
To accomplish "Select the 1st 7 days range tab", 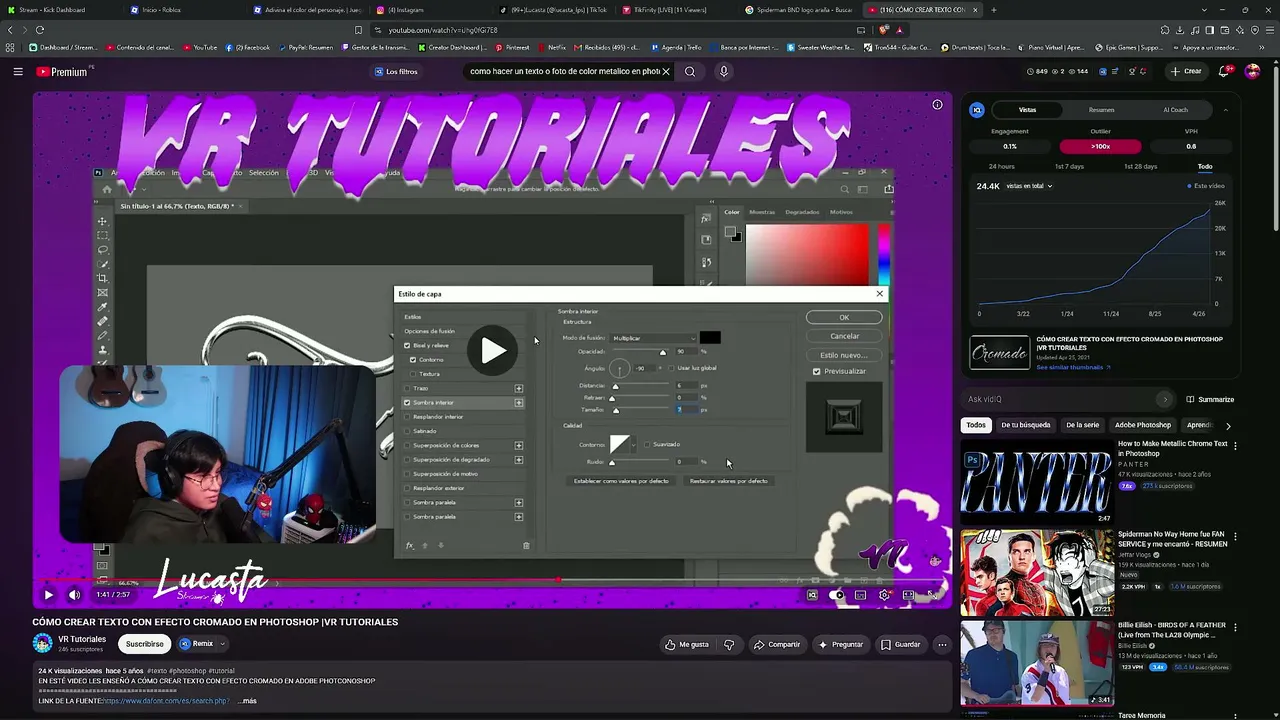I will click(1069, 166).
